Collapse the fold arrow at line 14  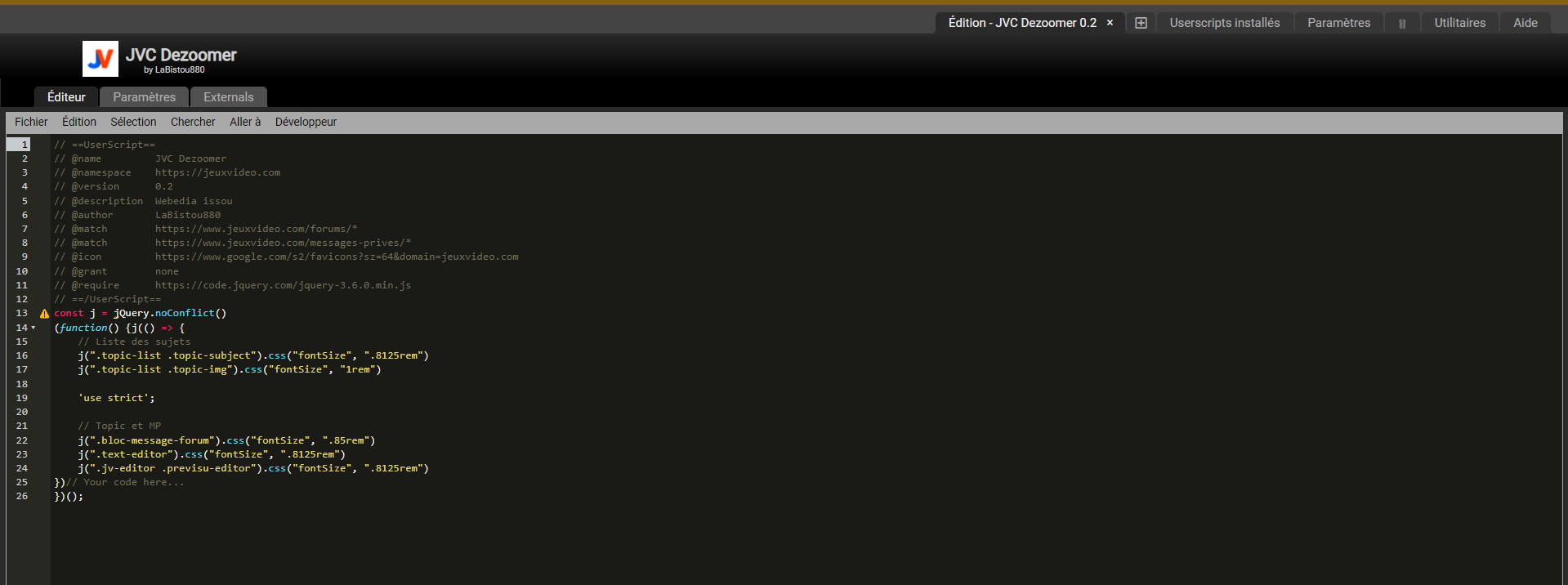click(34, 328)
